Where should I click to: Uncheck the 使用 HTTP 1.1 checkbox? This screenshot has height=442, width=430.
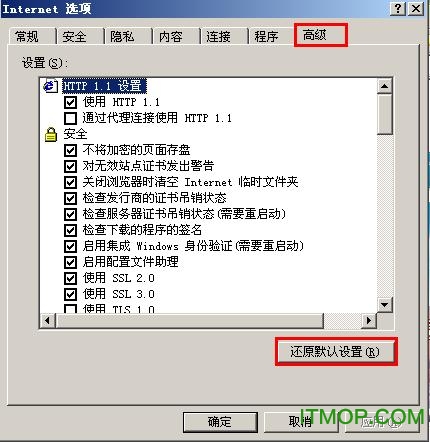click(70, 102)
